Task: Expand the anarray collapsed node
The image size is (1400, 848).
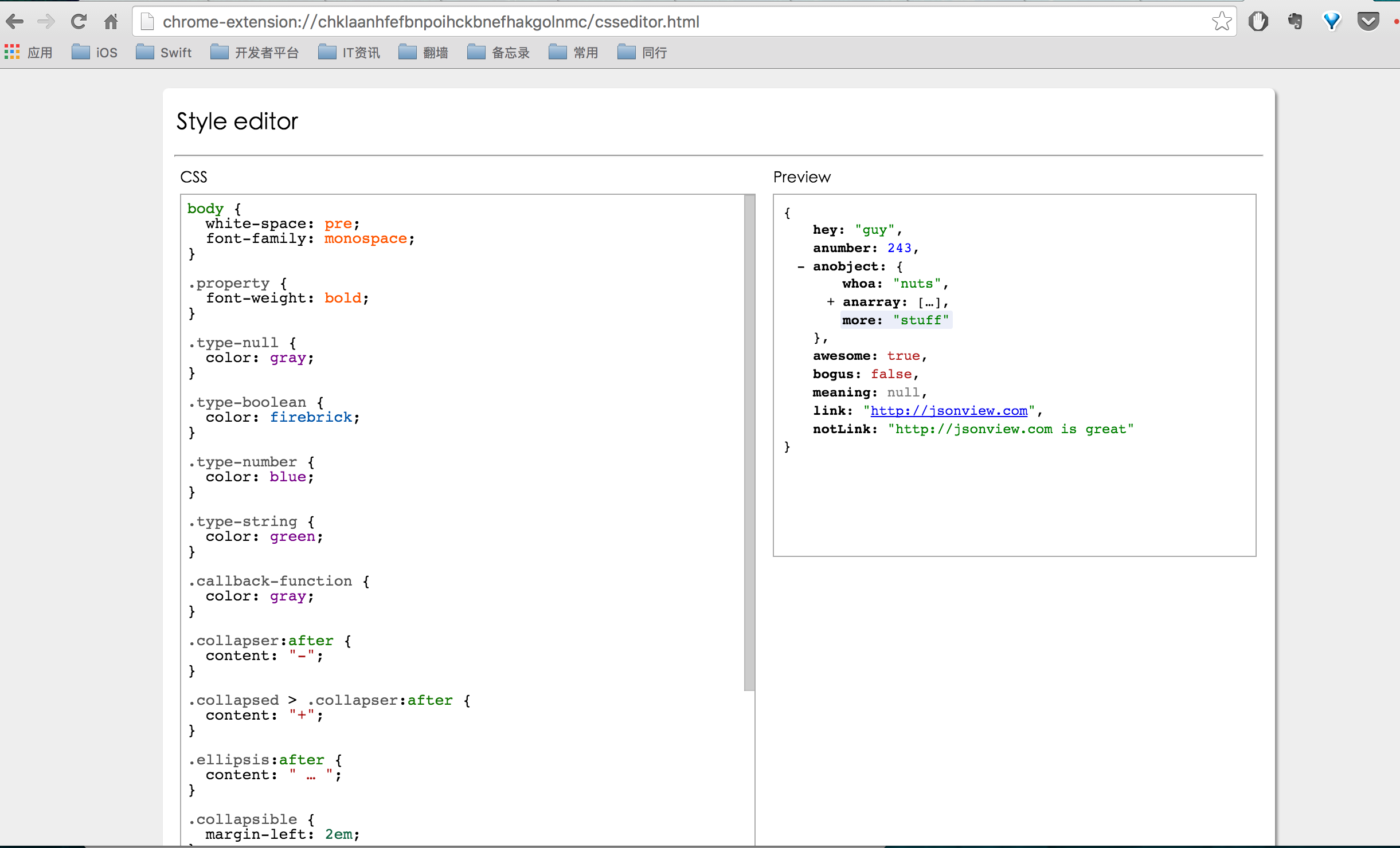Action: [825, 301]
